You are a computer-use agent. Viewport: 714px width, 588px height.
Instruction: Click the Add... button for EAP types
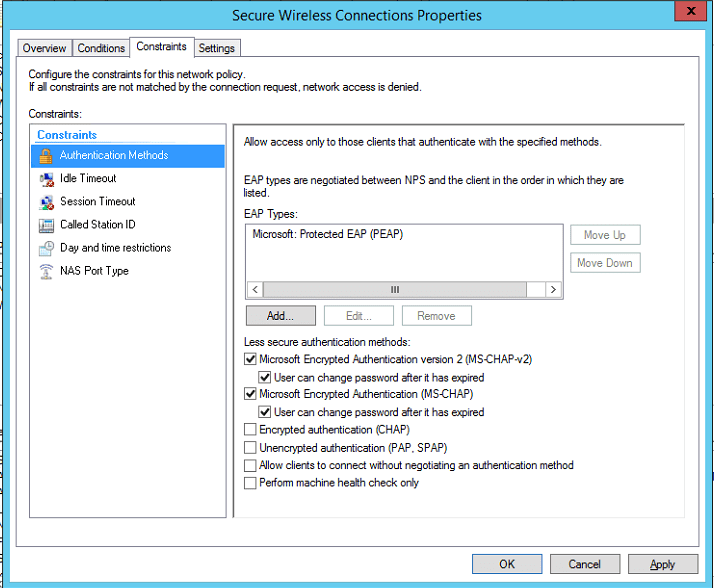(x=280, y=316)
